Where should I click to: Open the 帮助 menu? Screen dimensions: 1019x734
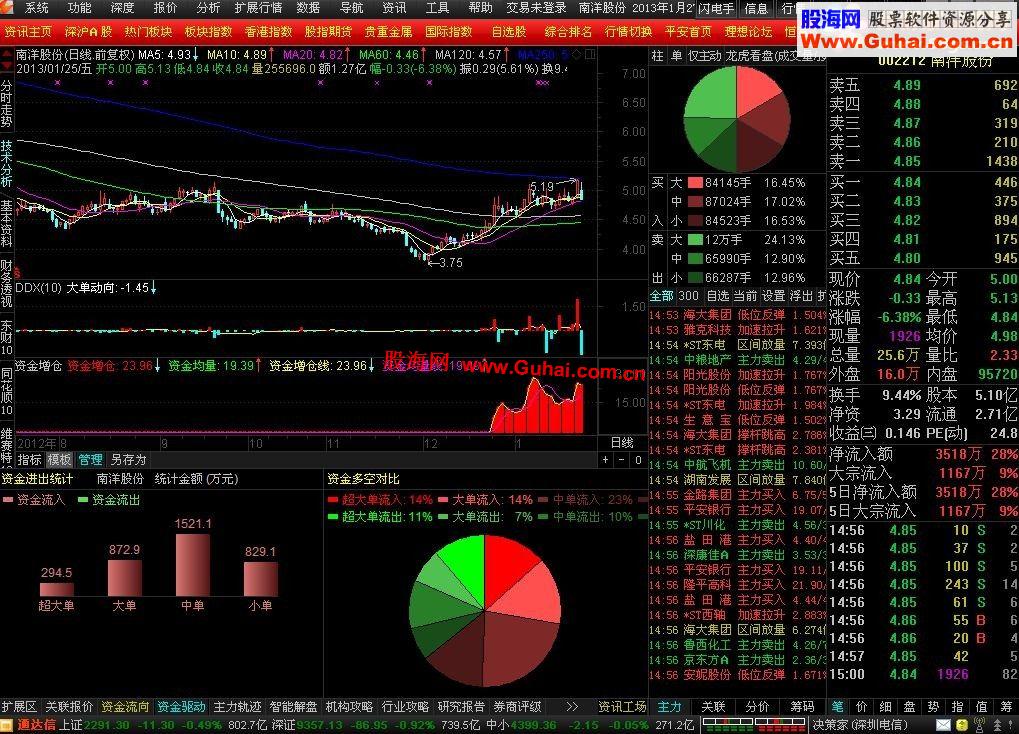pyautogui.click(x=480, y=8)
